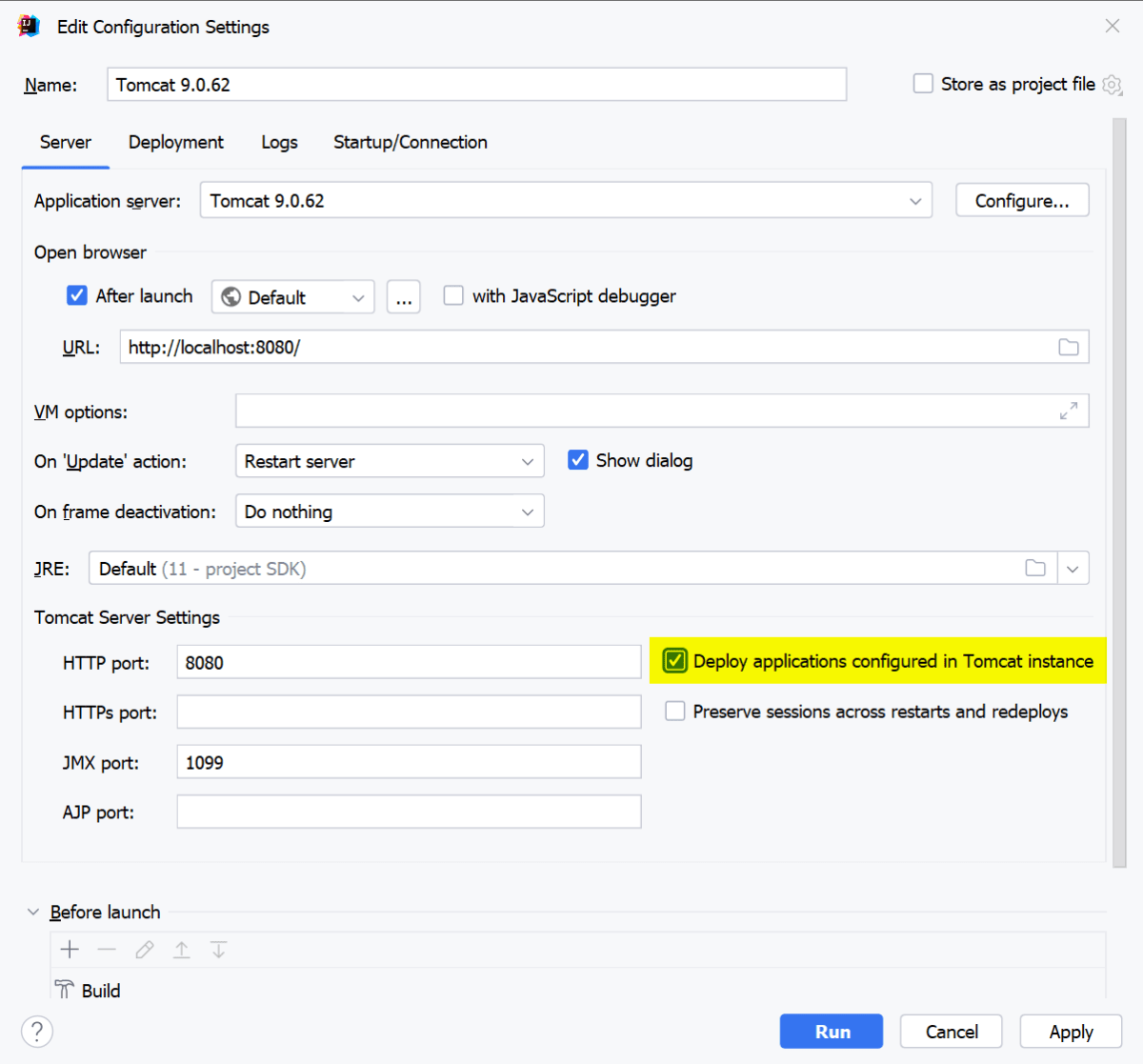Click the IntelliJ IDEA logo icon in title bar
Viewport: 1143px width, 1064px height.
pos(29,26)
